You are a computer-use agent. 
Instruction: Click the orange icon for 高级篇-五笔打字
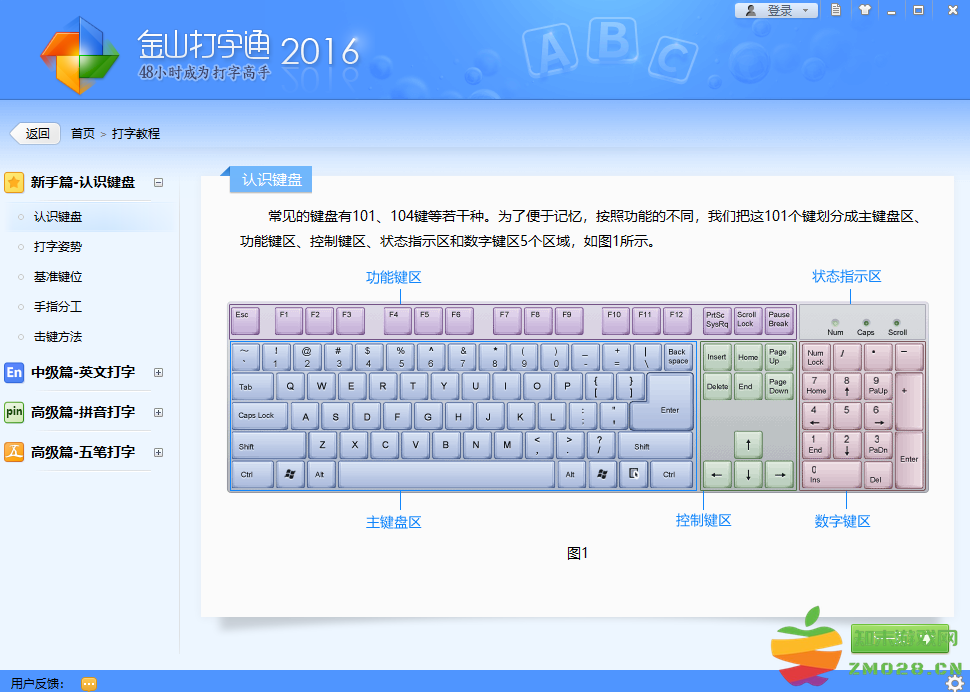tap(14, 452)
